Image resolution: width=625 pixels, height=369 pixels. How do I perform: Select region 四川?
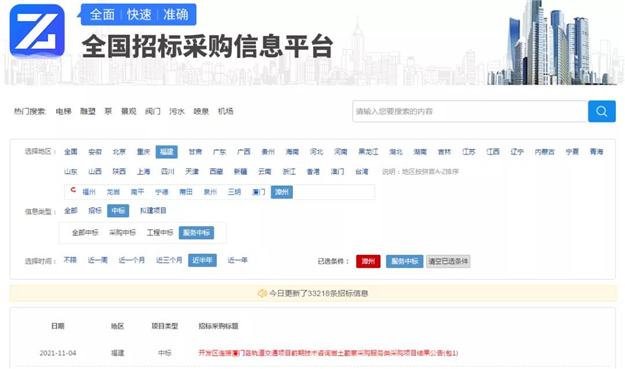[168, 172]
